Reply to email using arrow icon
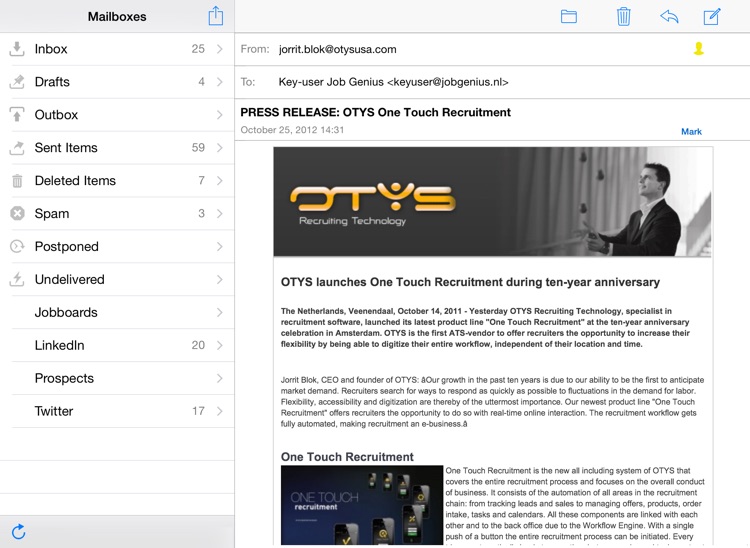 tap(669, 16)
